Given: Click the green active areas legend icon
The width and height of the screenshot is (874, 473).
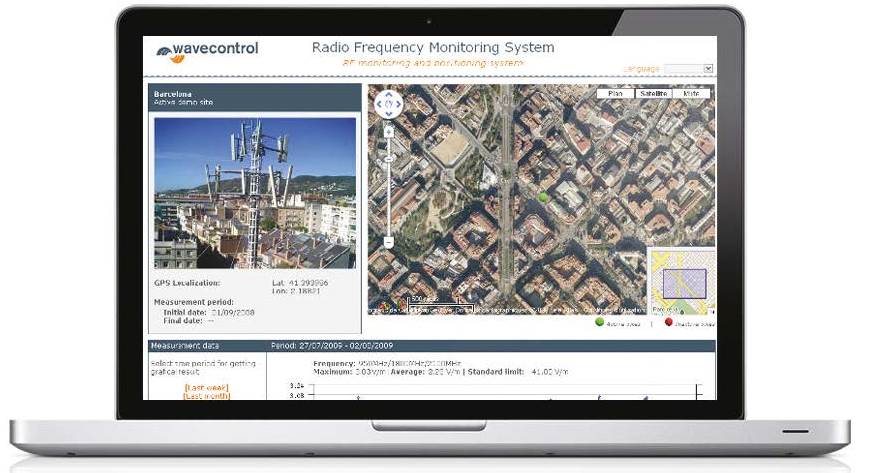Looking at the screenshot, I should click(600, 322).
